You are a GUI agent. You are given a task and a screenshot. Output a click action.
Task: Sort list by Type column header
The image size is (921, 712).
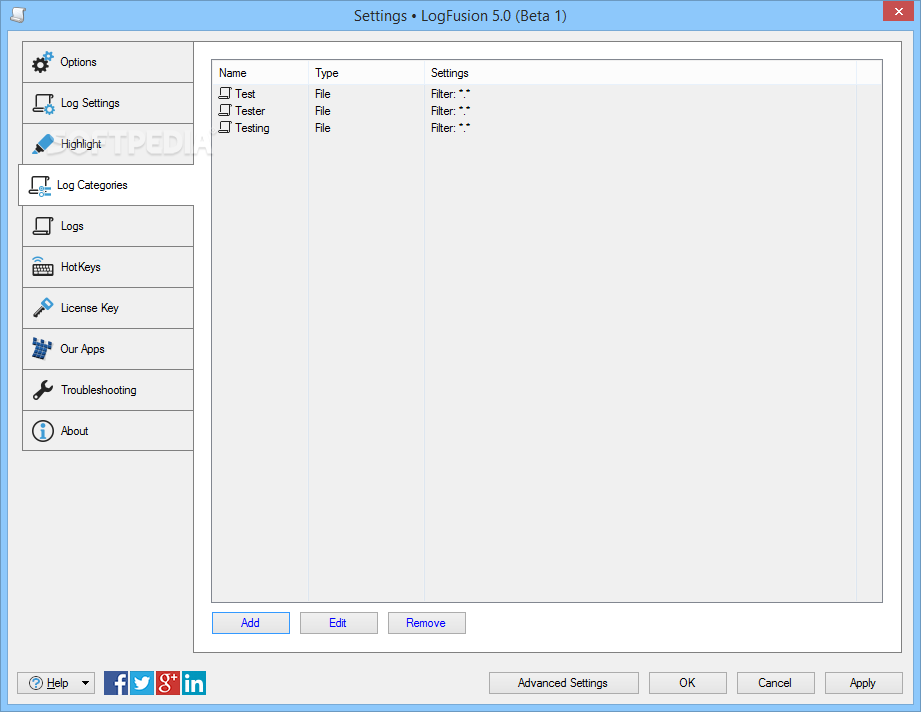click(367, 73)
